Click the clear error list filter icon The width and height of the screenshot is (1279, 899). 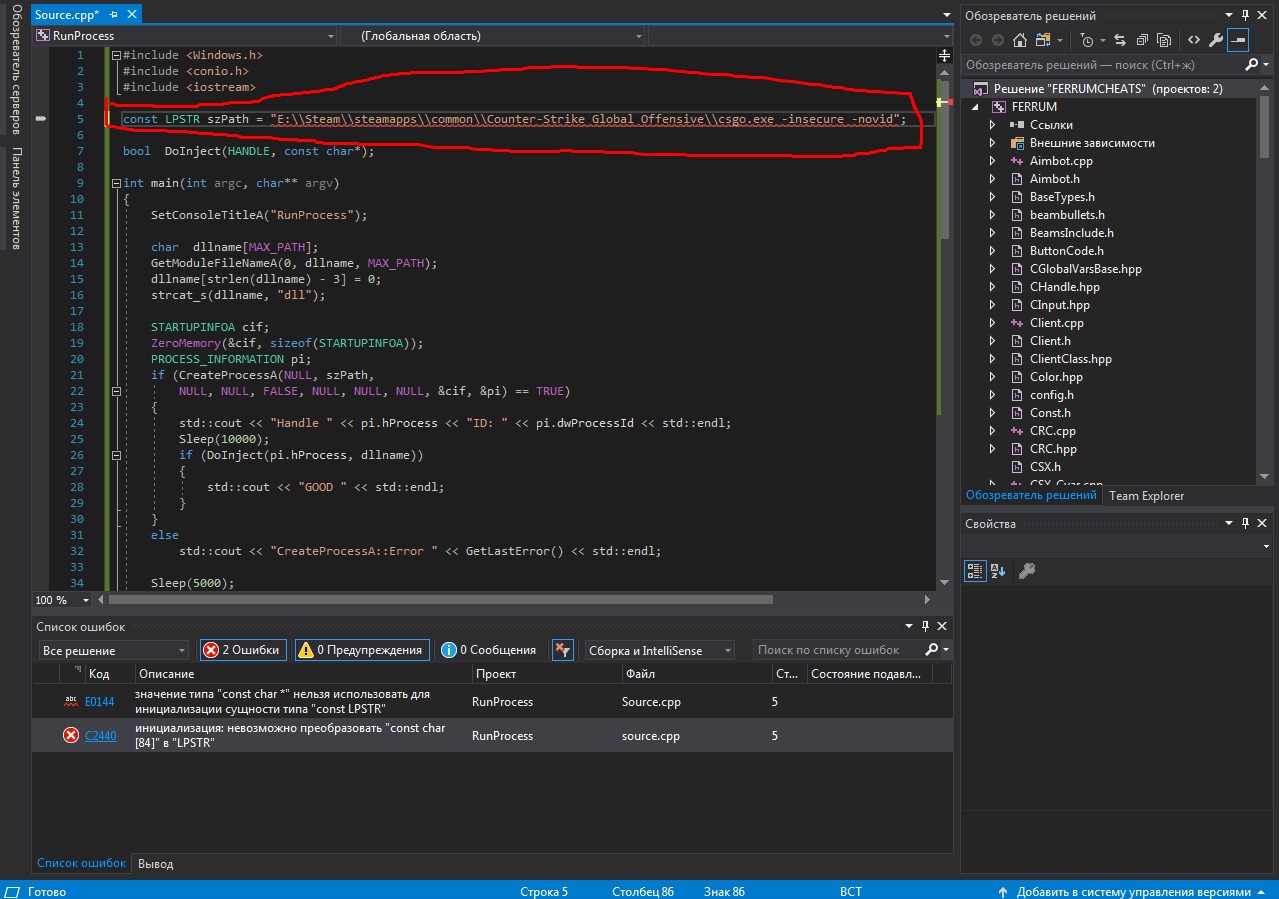[563, 650]
